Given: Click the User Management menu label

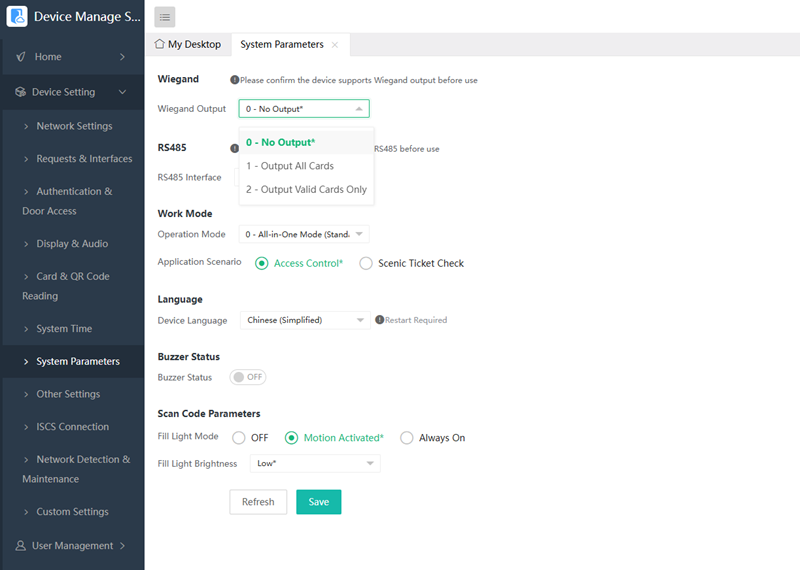Looking at the screenshot, I should point(72,546).
